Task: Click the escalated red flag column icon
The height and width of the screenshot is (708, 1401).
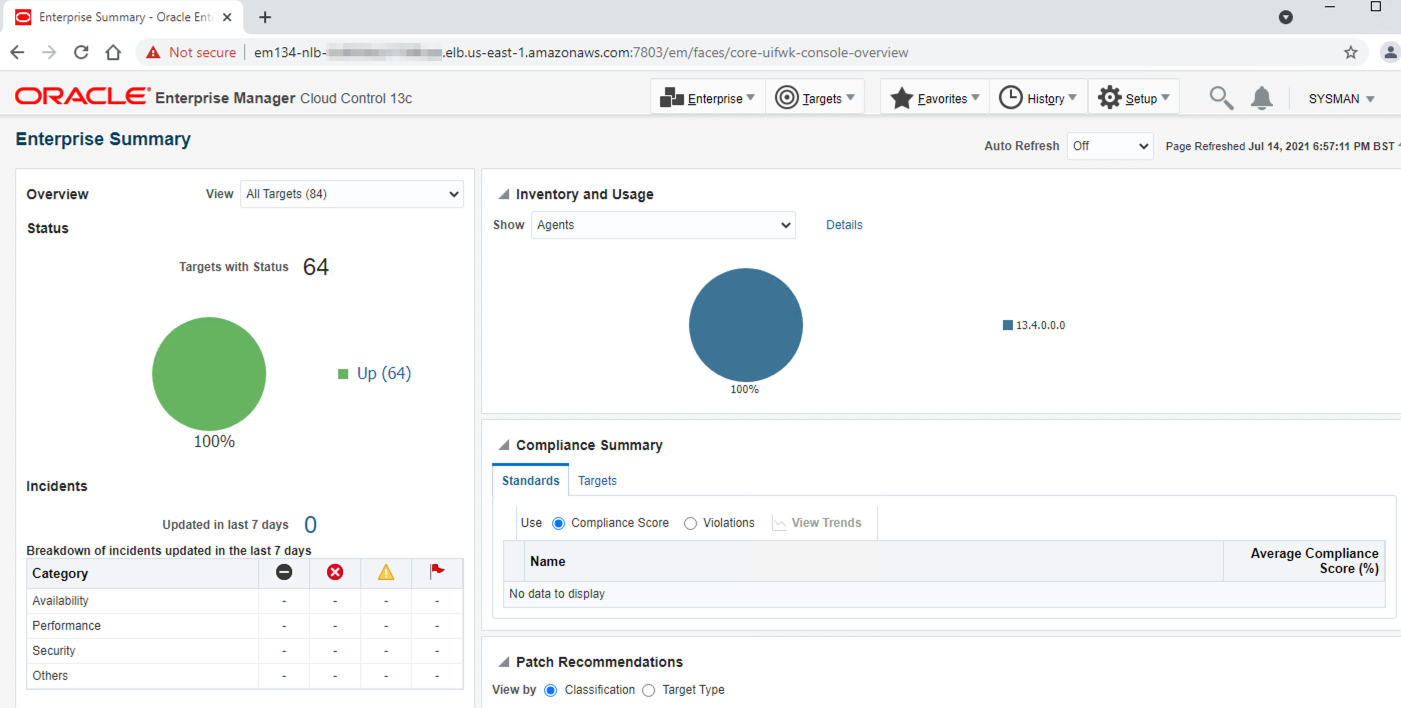Action: [x=437, y=572]
